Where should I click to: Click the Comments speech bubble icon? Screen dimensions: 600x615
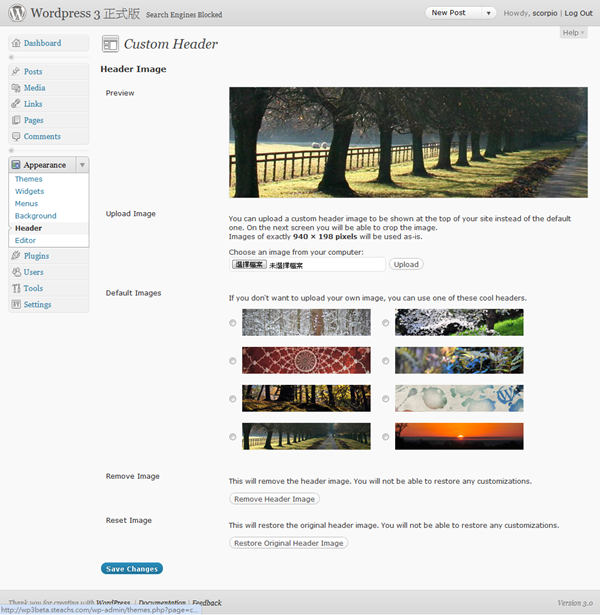point(16,136)
